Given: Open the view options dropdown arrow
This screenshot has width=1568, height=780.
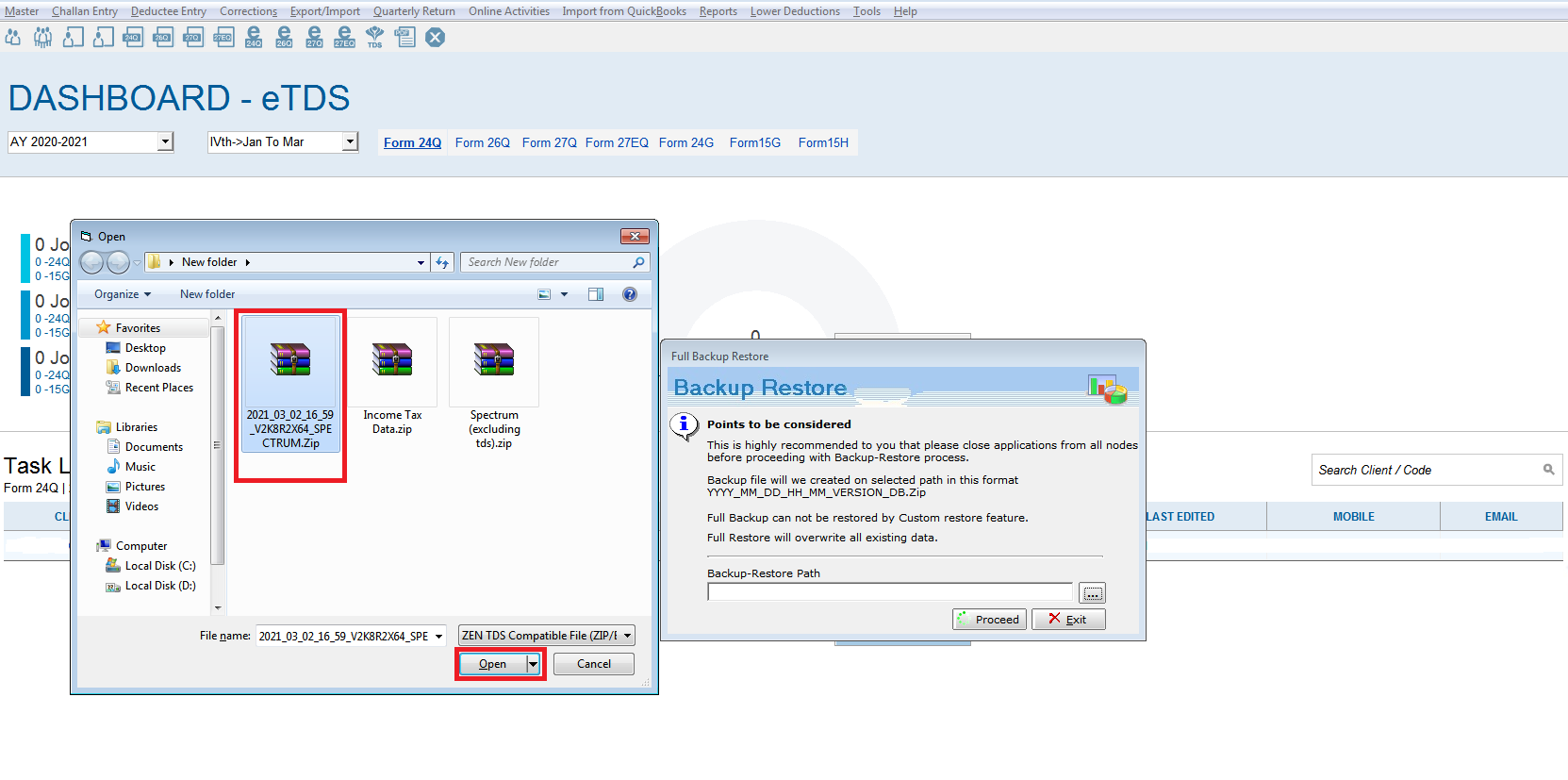Looking at the screenshot, I should (565, 294).
